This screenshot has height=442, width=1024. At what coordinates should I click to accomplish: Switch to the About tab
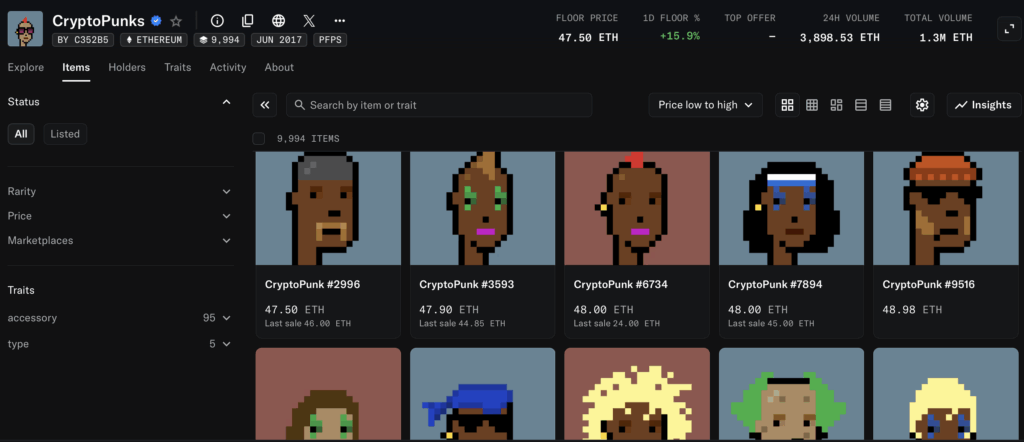[x=279, y=67]
